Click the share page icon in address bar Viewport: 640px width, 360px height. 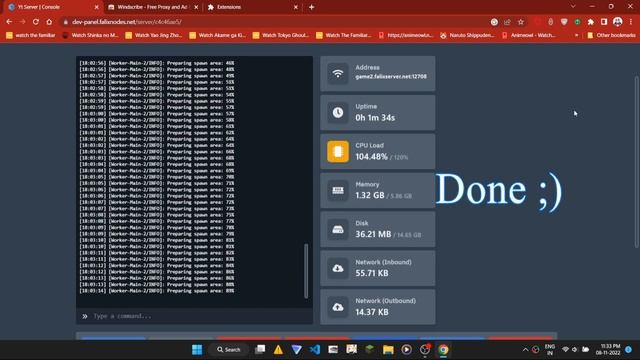[x=507, y=22]
